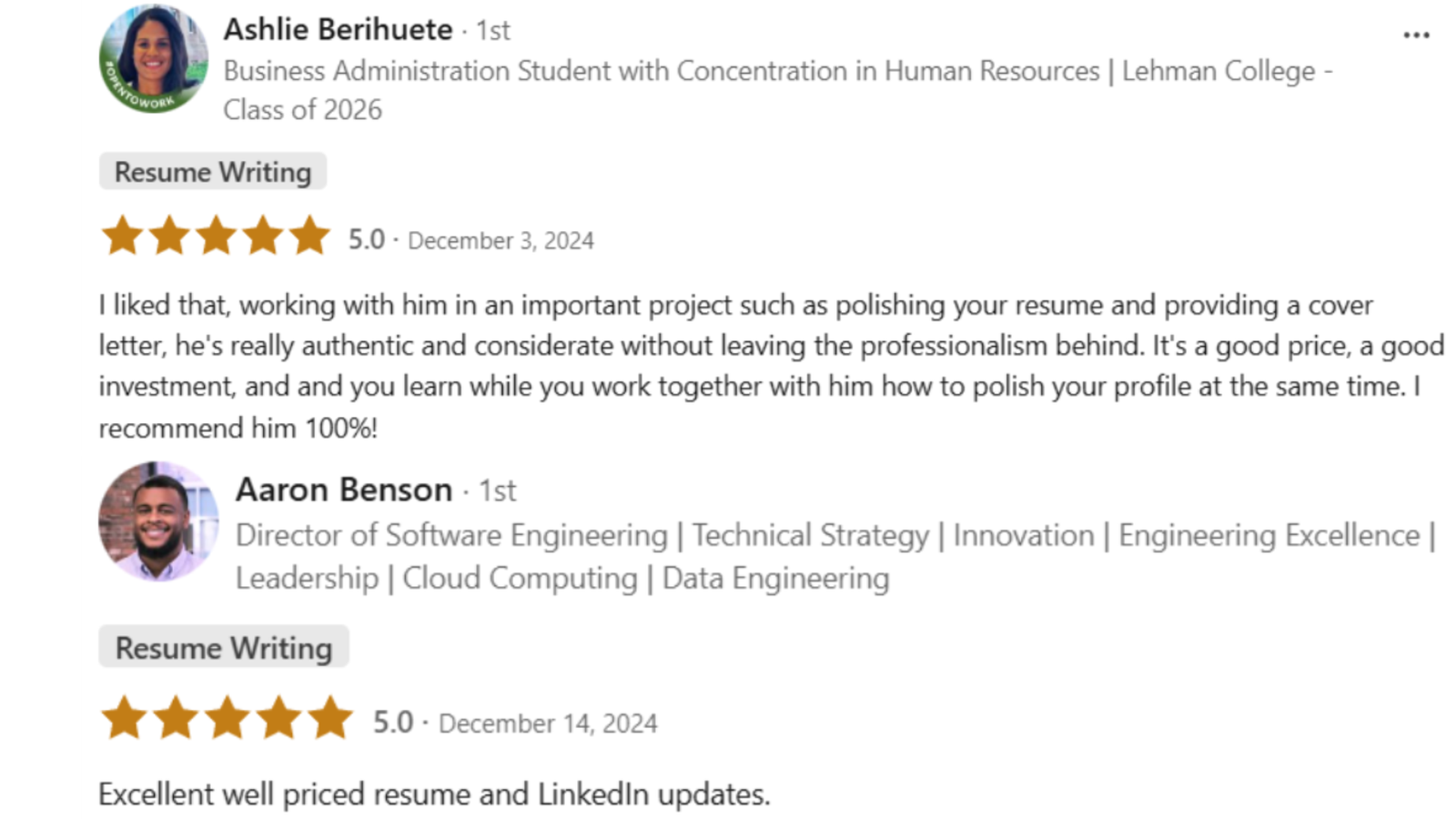Open the three-dot more options menu
This screenshot has height=819, width=1456.
[1416, 35]
